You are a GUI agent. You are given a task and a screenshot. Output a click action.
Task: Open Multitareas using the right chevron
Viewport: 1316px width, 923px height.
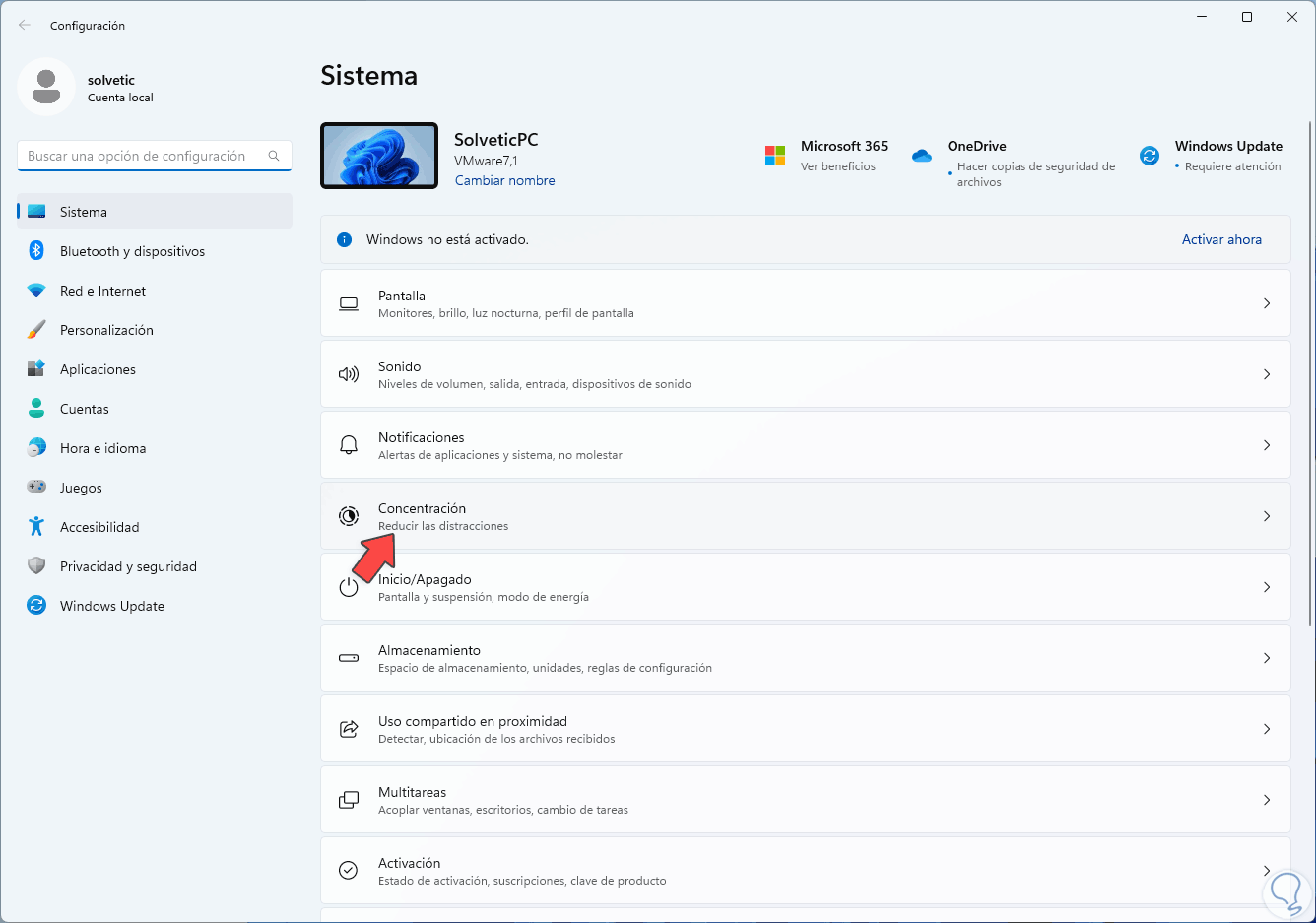pos(1267,800)
